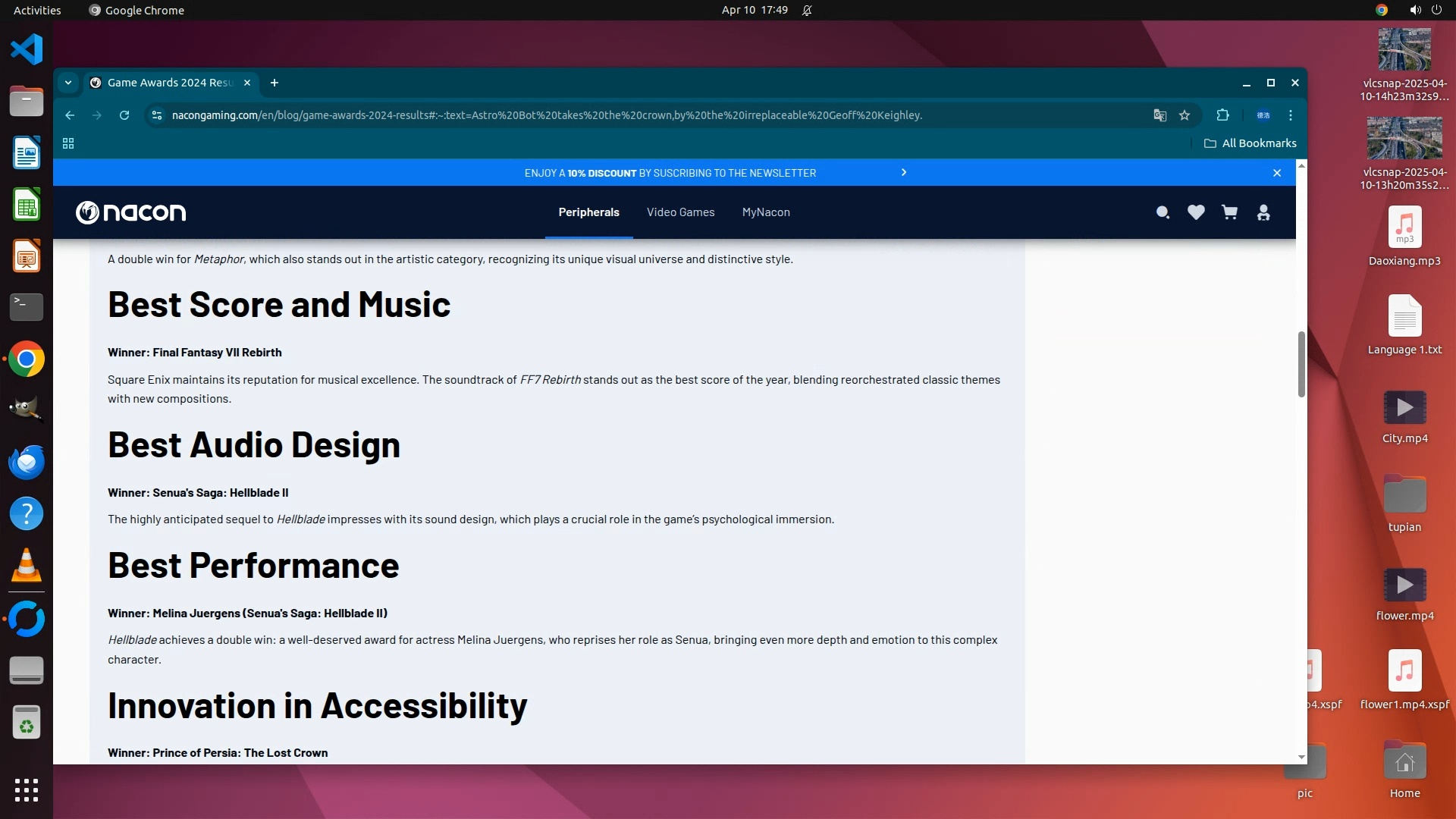The width and height of the screenshot is (1456, 819).
Task: Open Chrome's three-dot menu
Action: click(x=1291, y=115)
